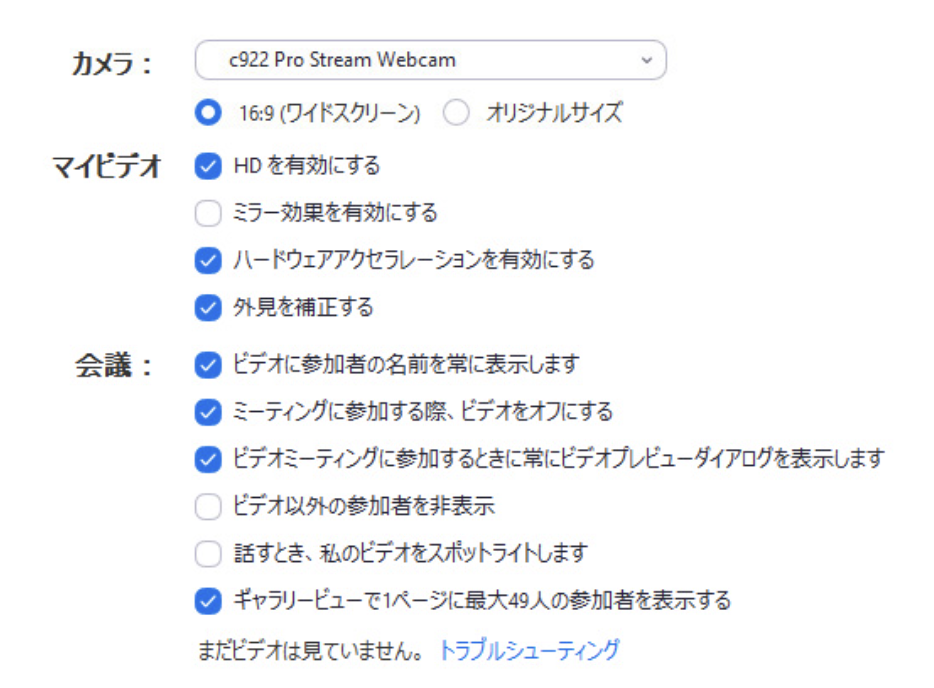Click the オリジナルサイズ label text

click(x=554, y=113)
